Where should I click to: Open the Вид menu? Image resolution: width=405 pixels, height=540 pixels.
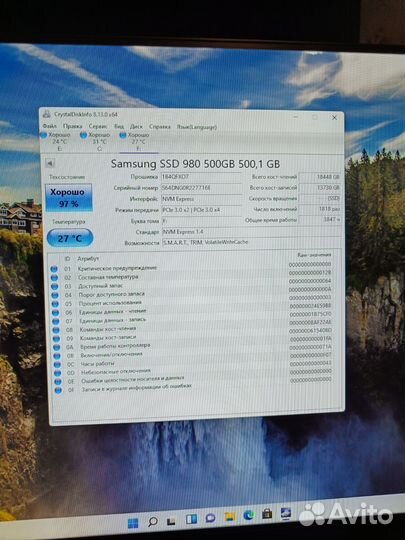(x=119, y=126)
